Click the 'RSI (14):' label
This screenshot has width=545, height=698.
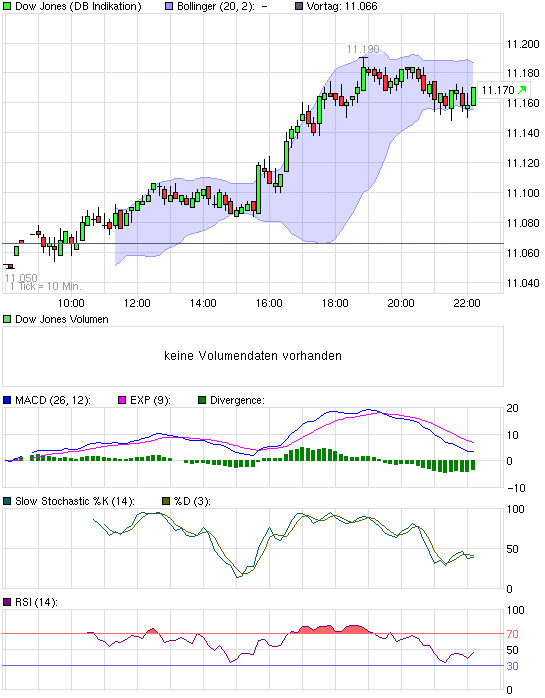pos(36,602)
